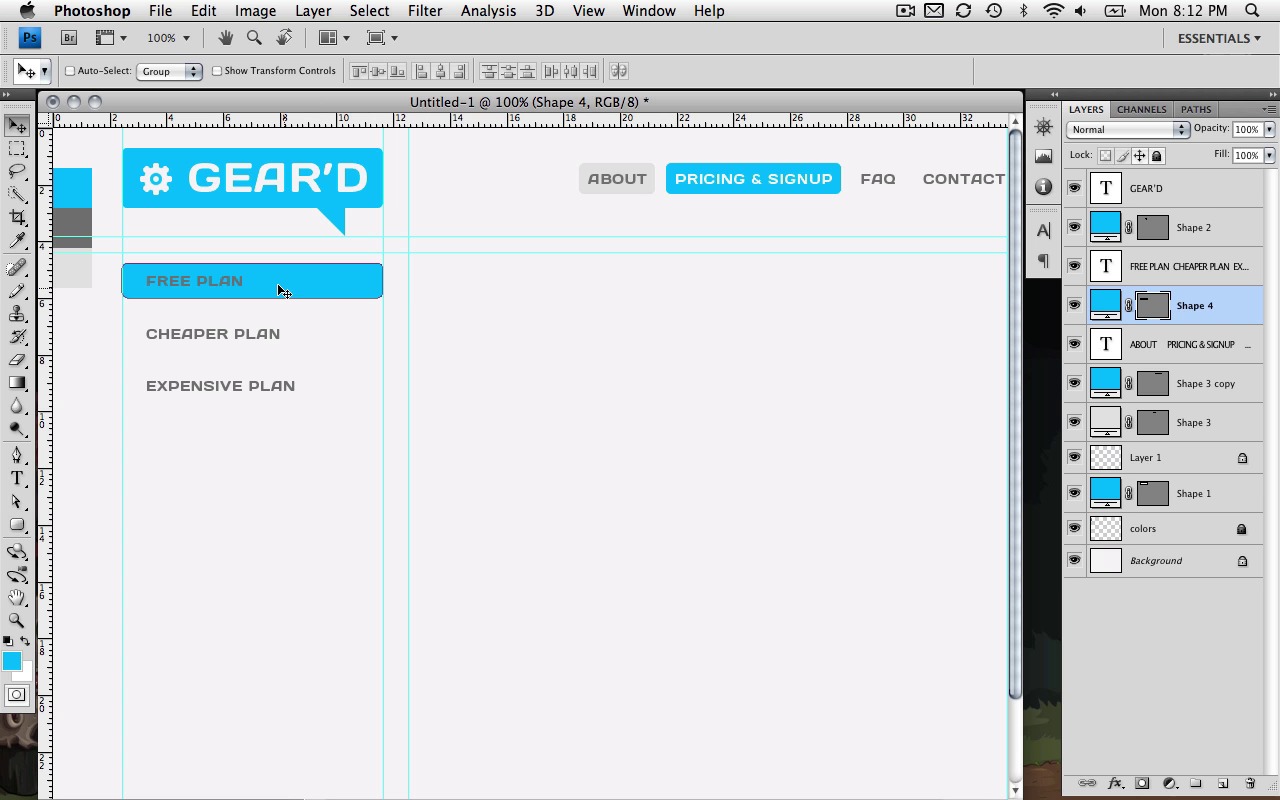
Task: Select the 3D Rotate tool
Action: tap(17, 552)
